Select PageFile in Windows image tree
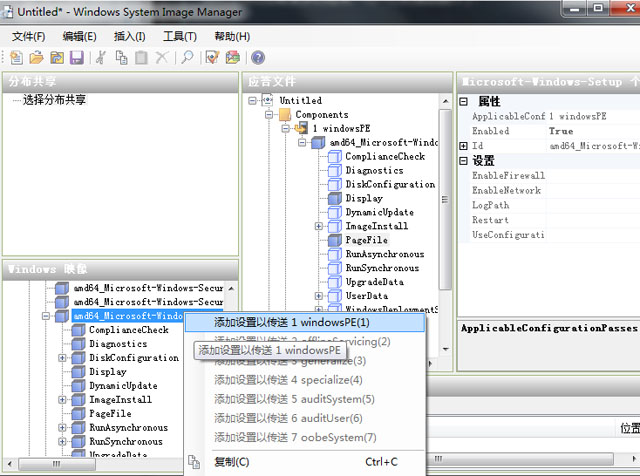The width and height of the screenshot is (640, 476). [110, 414]
